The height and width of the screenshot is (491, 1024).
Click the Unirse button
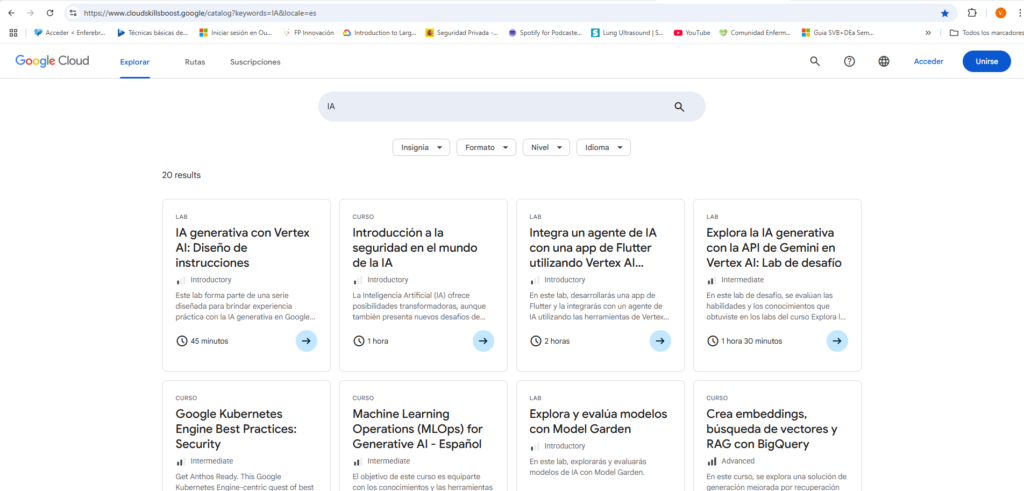986,61
